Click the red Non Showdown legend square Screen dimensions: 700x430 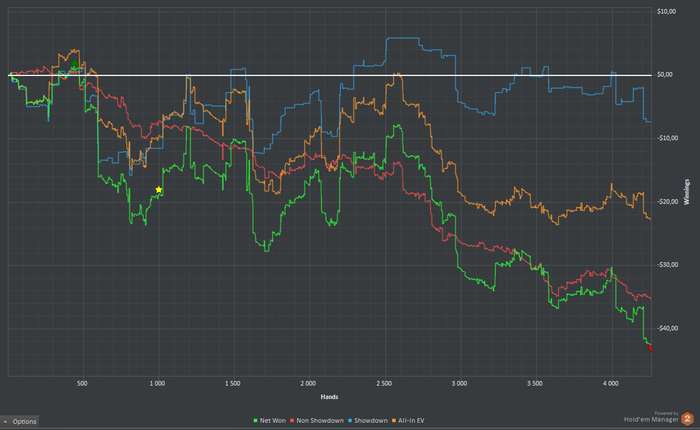click(292, 421)
